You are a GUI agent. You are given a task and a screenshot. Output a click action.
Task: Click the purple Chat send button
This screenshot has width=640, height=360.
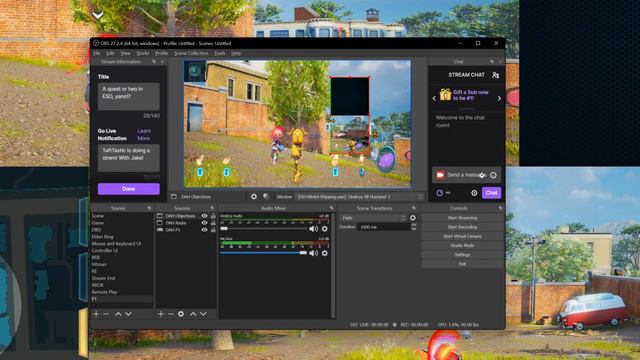[491, 193]
